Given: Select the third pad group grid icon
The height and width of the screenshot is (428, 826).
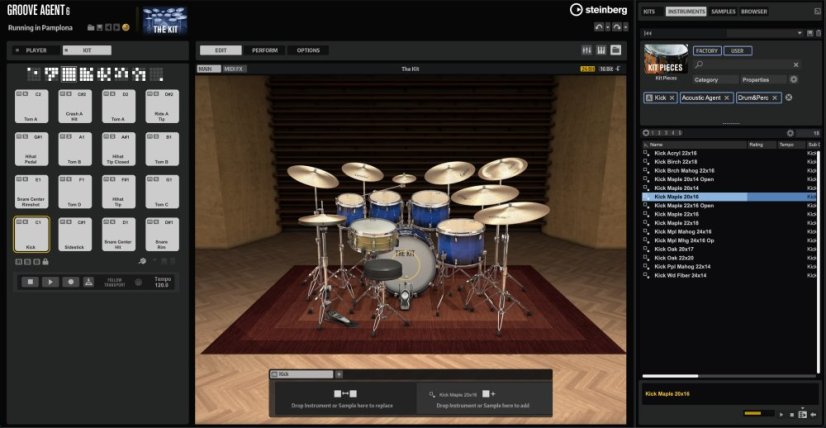Looking at the screenshot, I should click(x=69, y=74).
